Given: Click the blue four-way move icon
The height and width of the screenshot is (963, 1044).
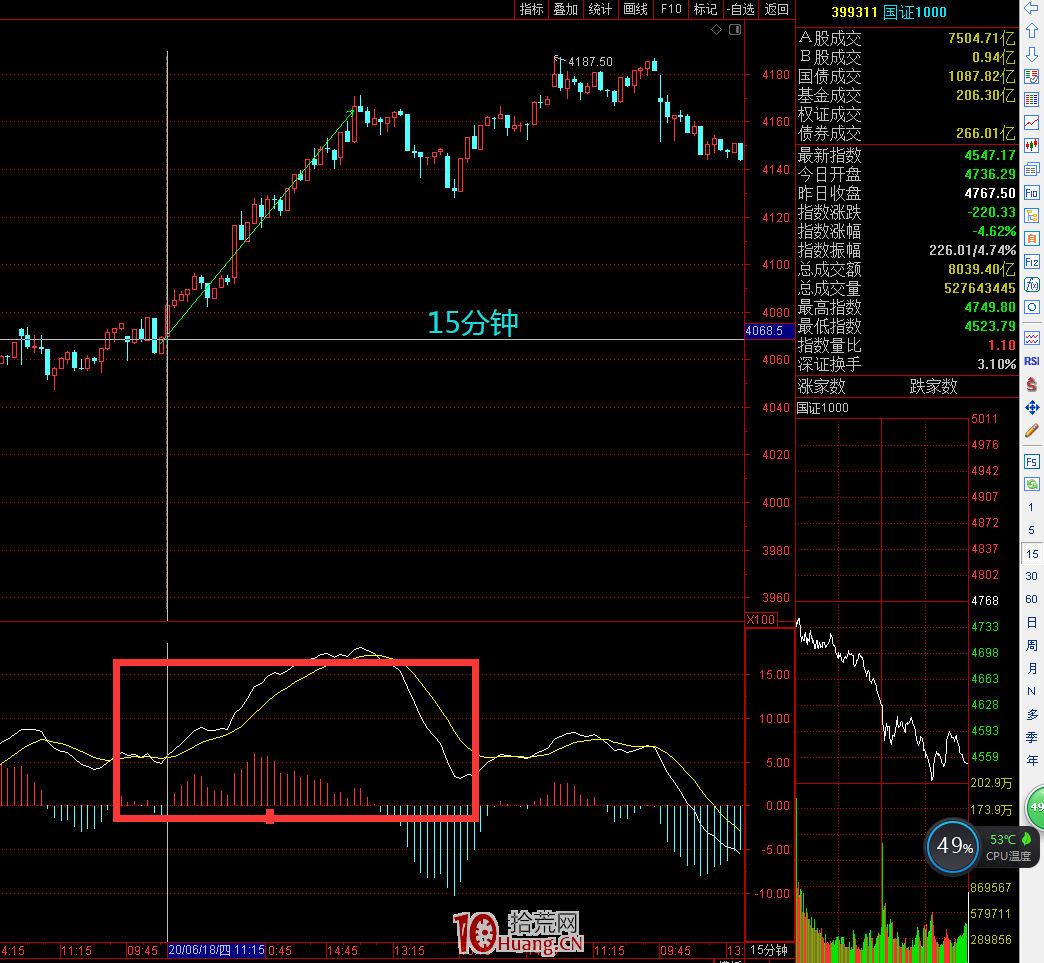Looking at the screenshot, I should click(x=1031, y=407).
